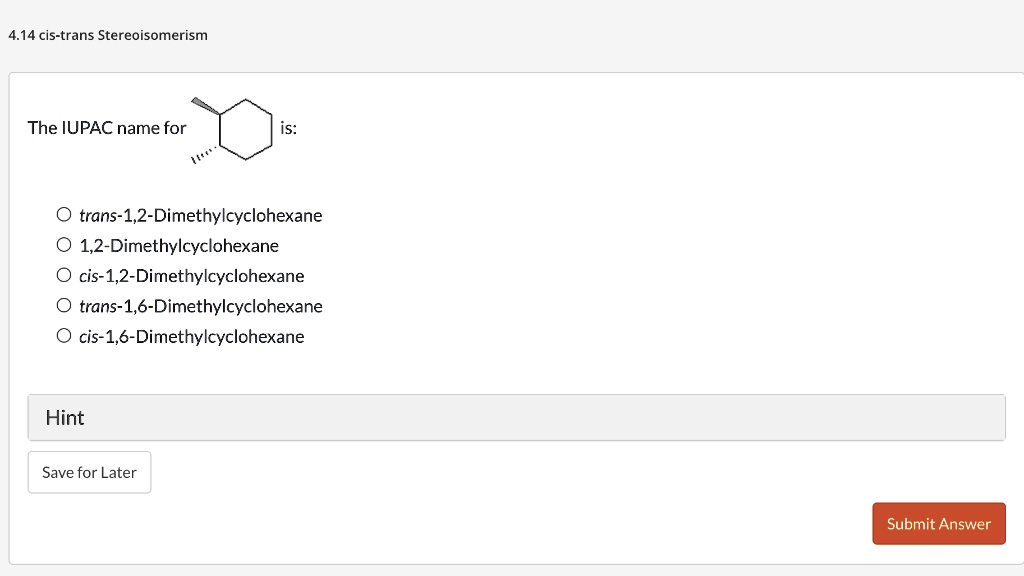1024x576 pixels.
Task: Click the hexagon ring in the structure
Action: [244, 128]
